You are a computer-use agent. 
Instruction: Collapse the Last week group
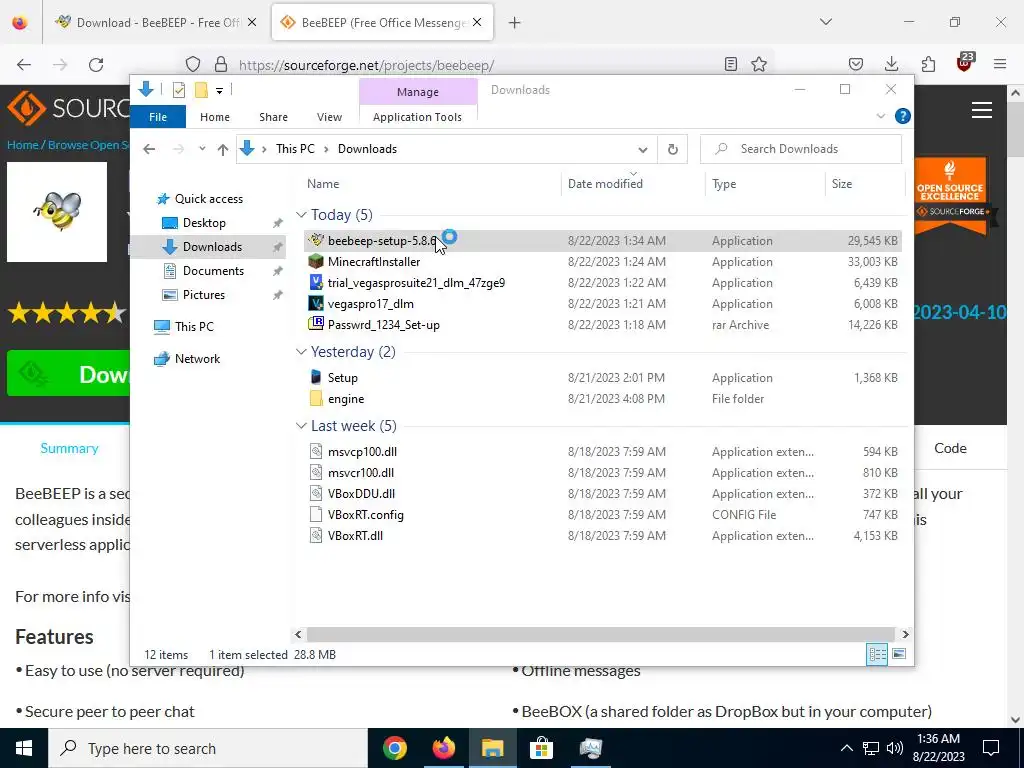[301, 426]
